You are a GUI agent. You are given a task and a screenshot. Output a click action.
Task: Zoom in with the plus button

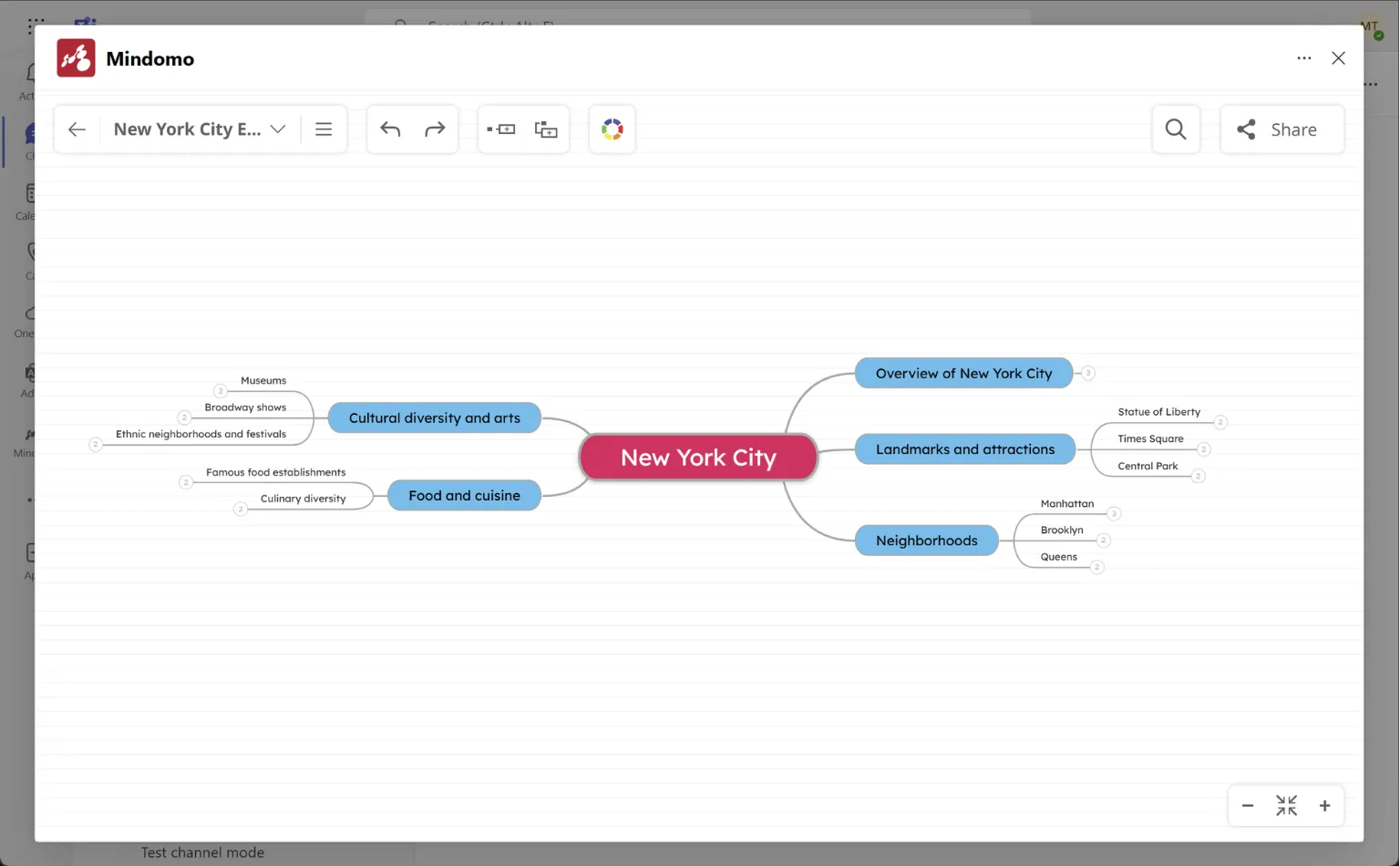pos(1324,806)
